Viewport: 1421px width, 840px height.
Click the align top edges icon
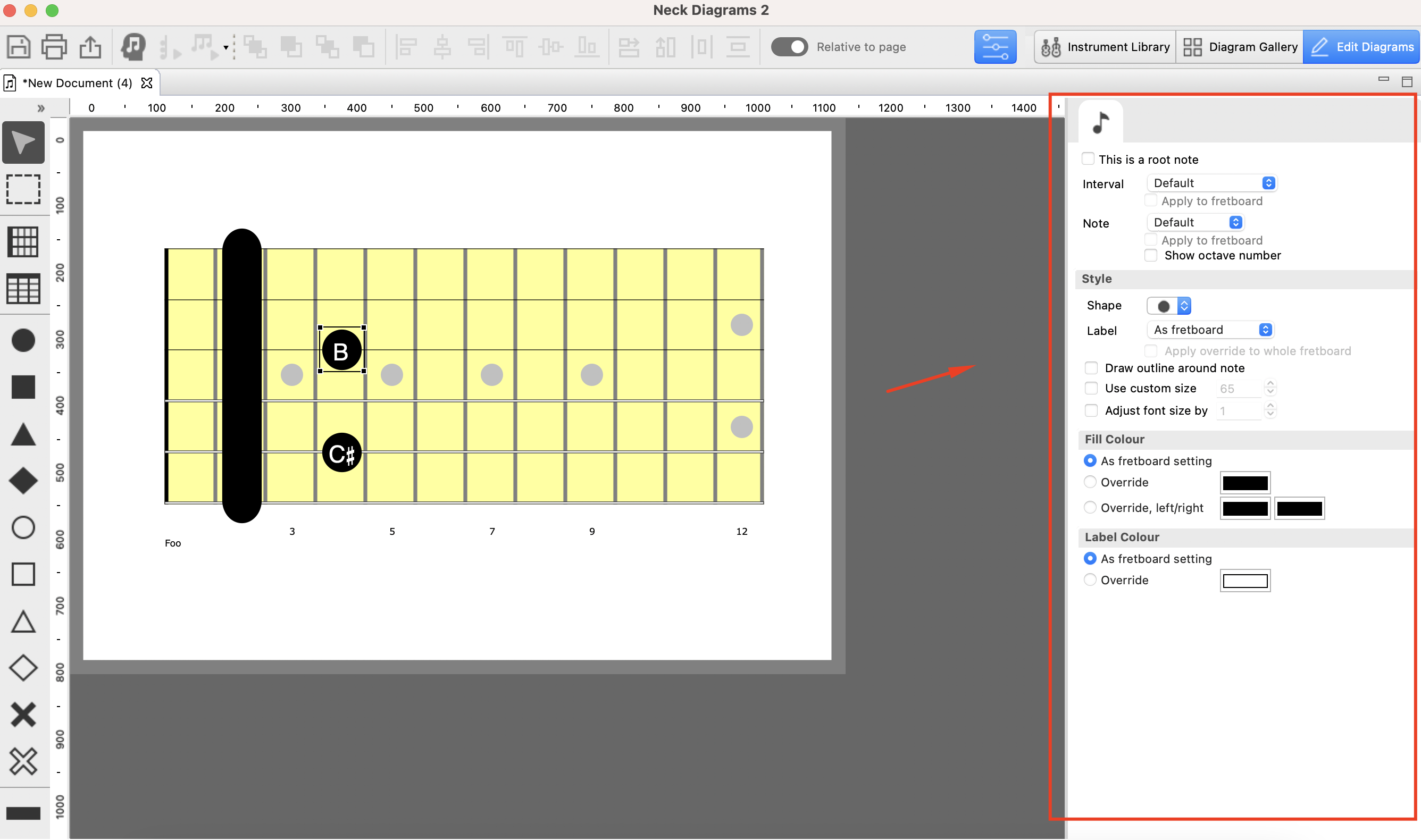[515, 46]
